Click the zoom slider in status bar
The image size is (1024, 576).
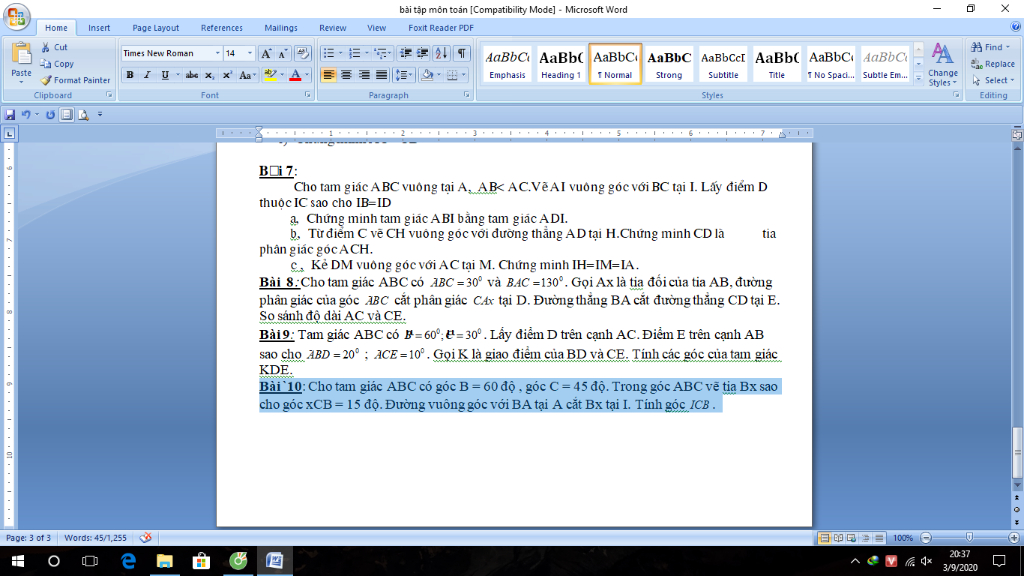click(969, 538)
